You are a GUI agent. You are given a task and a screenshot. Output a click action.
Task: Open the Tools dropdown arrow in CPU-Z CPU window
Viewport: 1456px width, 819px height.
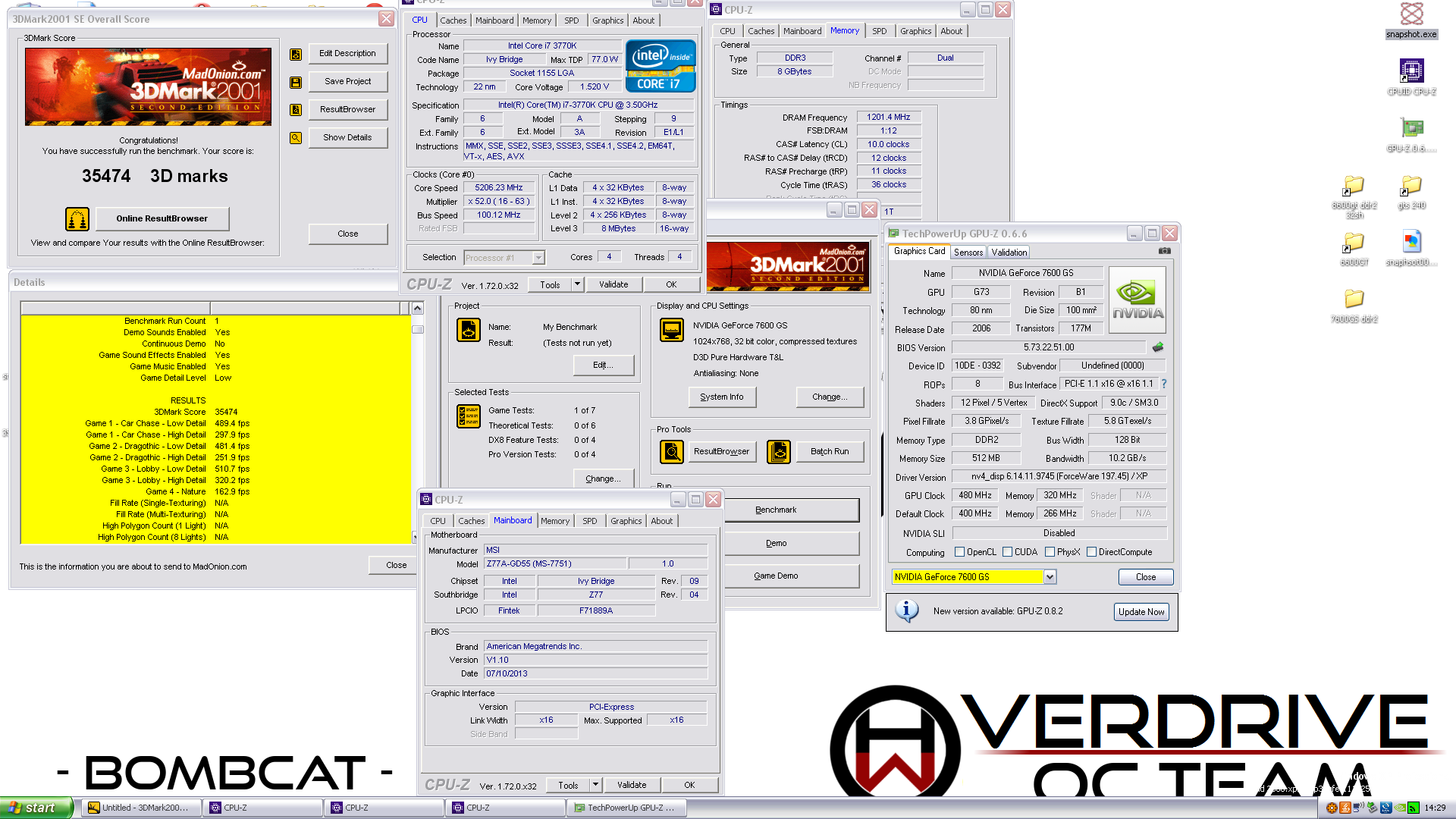(x=577, y=284)
